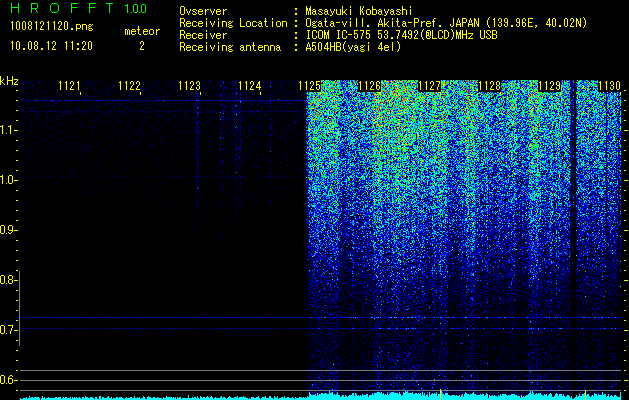Click time marker 1124

coord(250,86)
